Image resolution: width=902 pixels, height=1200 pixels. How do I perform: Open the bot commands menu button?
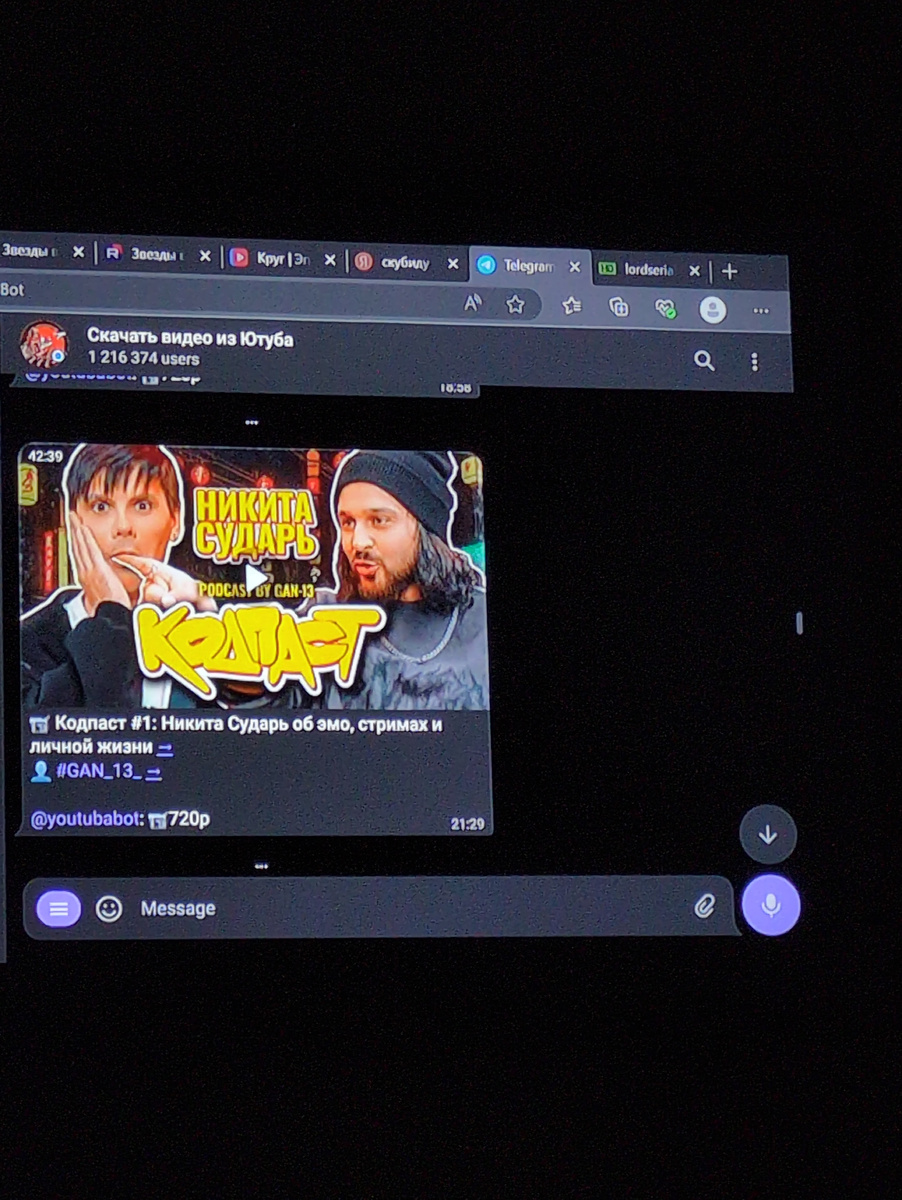59,908
